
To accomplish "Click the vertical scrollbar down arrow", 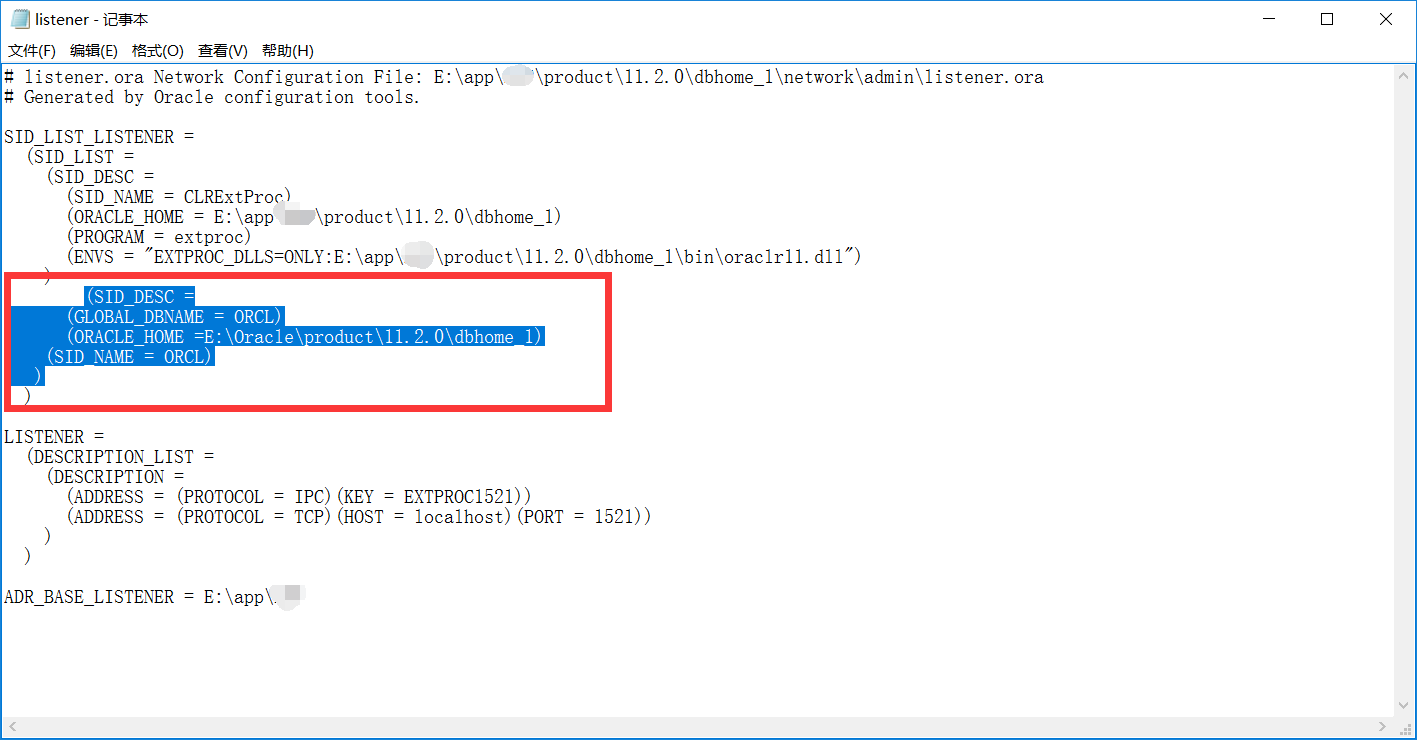I will pyautogui.click(x=1404, y=704).
